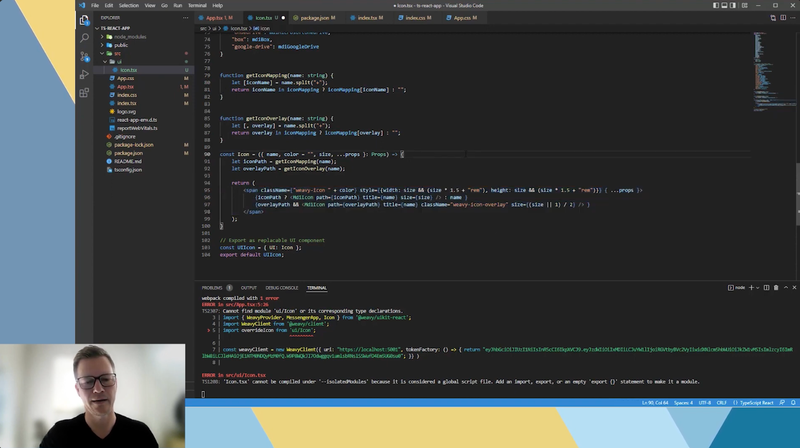The image size is (800, 448).
Task: Toggle the secondary side bar layout button
Action: [734, 5]
